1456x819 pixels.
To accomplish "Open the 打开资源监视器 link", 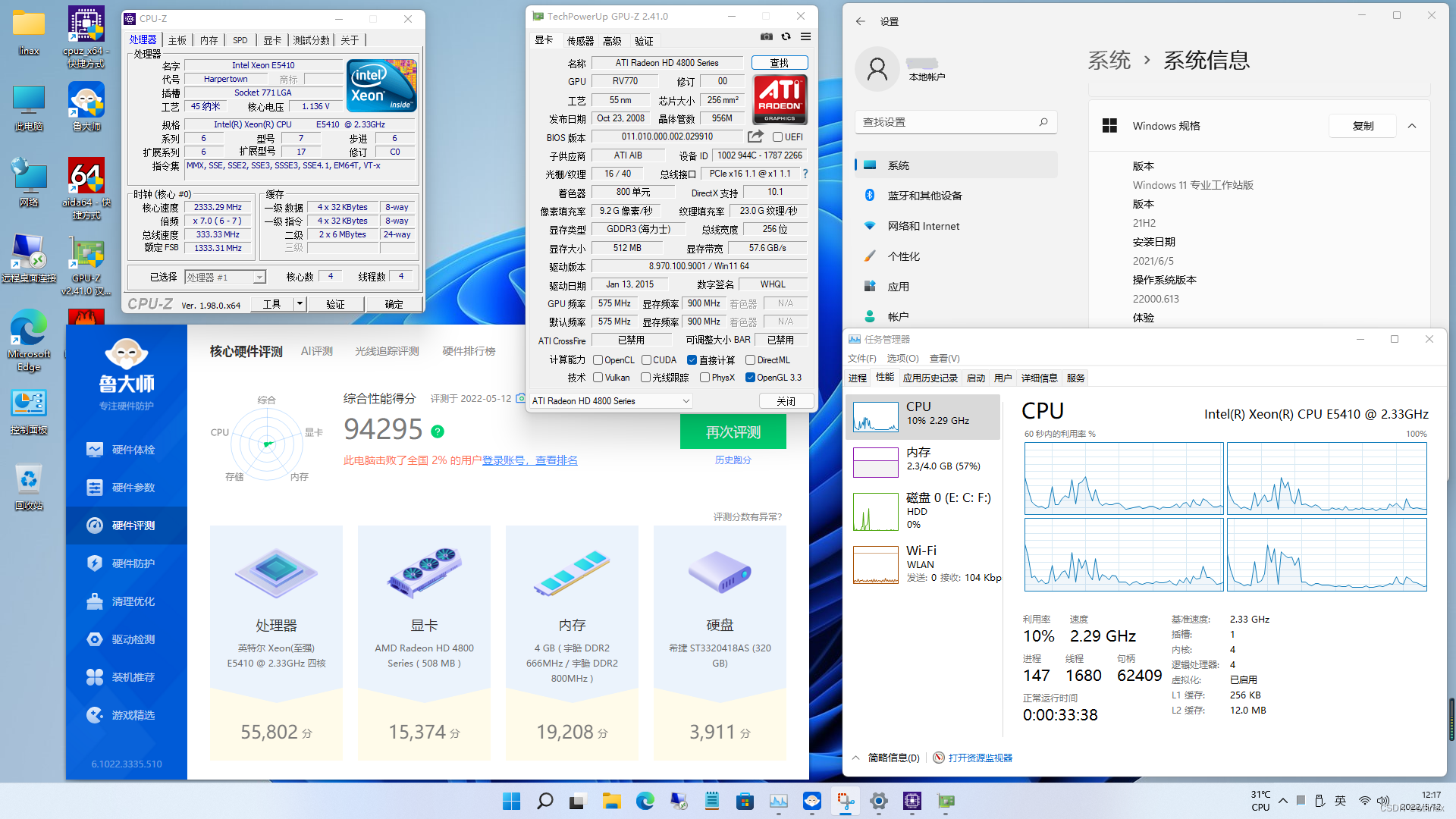I will tap(980, 758).
